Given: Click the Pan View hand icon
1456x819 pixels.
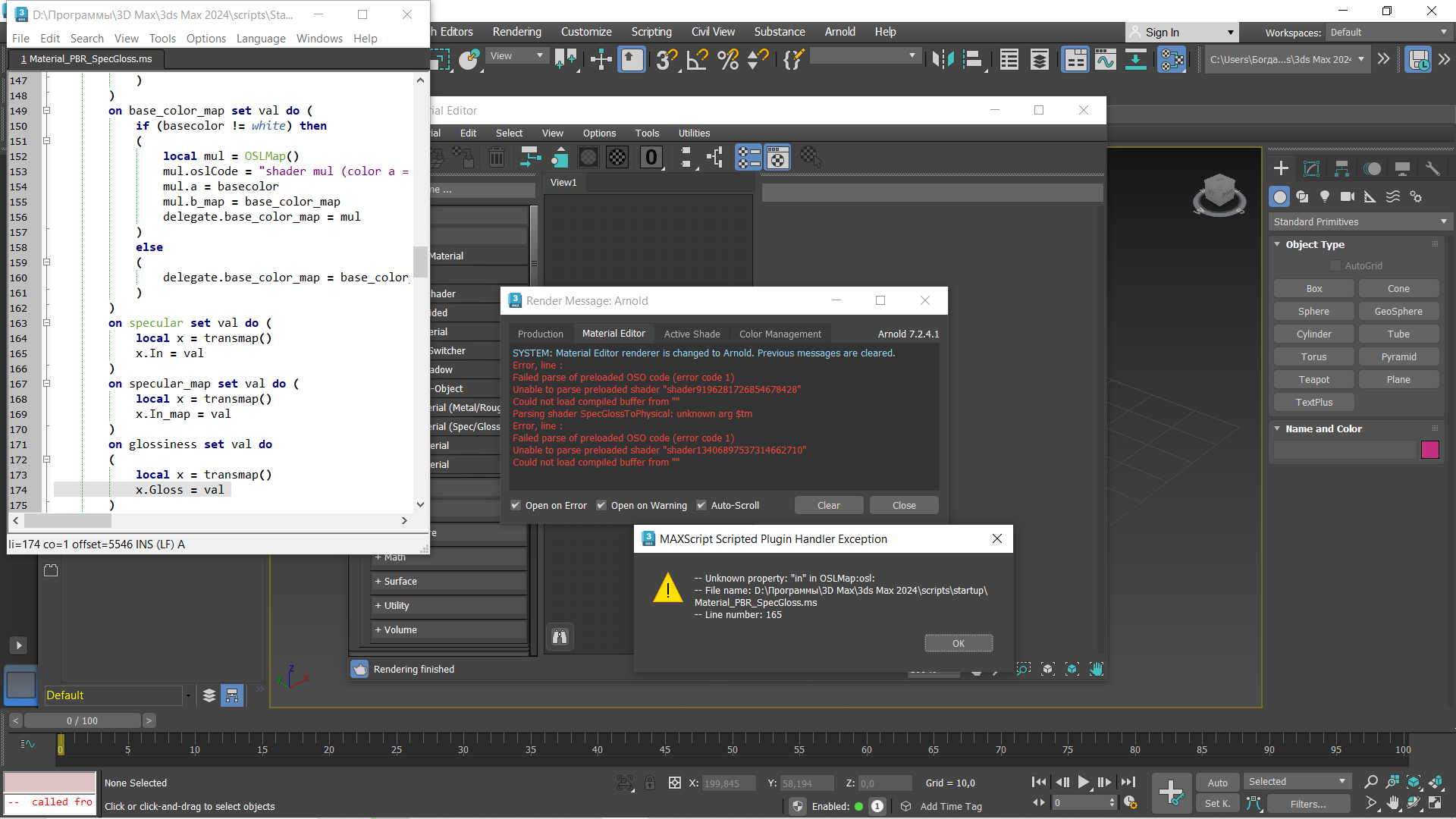Looking at the screenshot, I should click(1393, 802).
